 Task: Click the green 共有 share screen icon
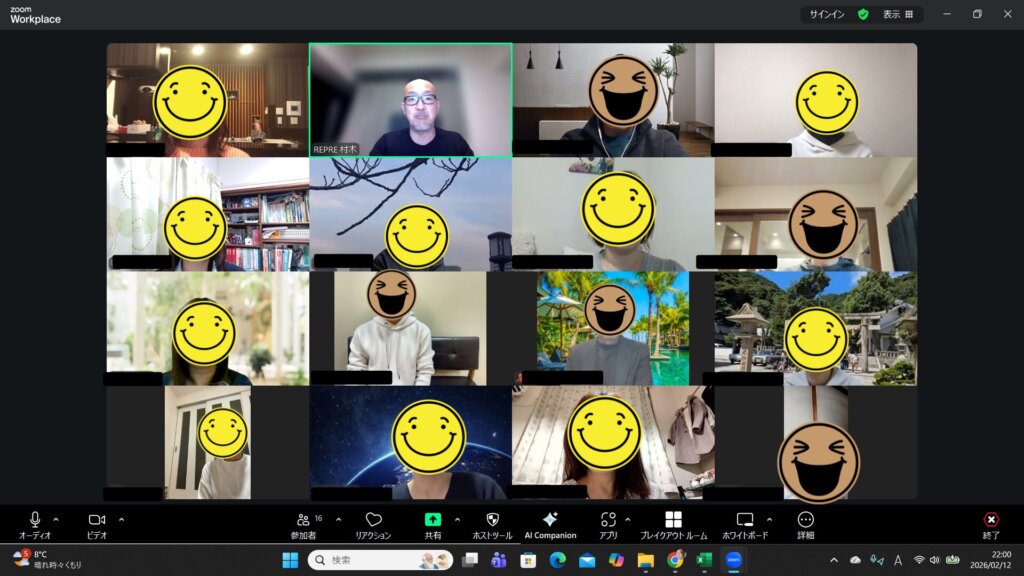point(432,520)
